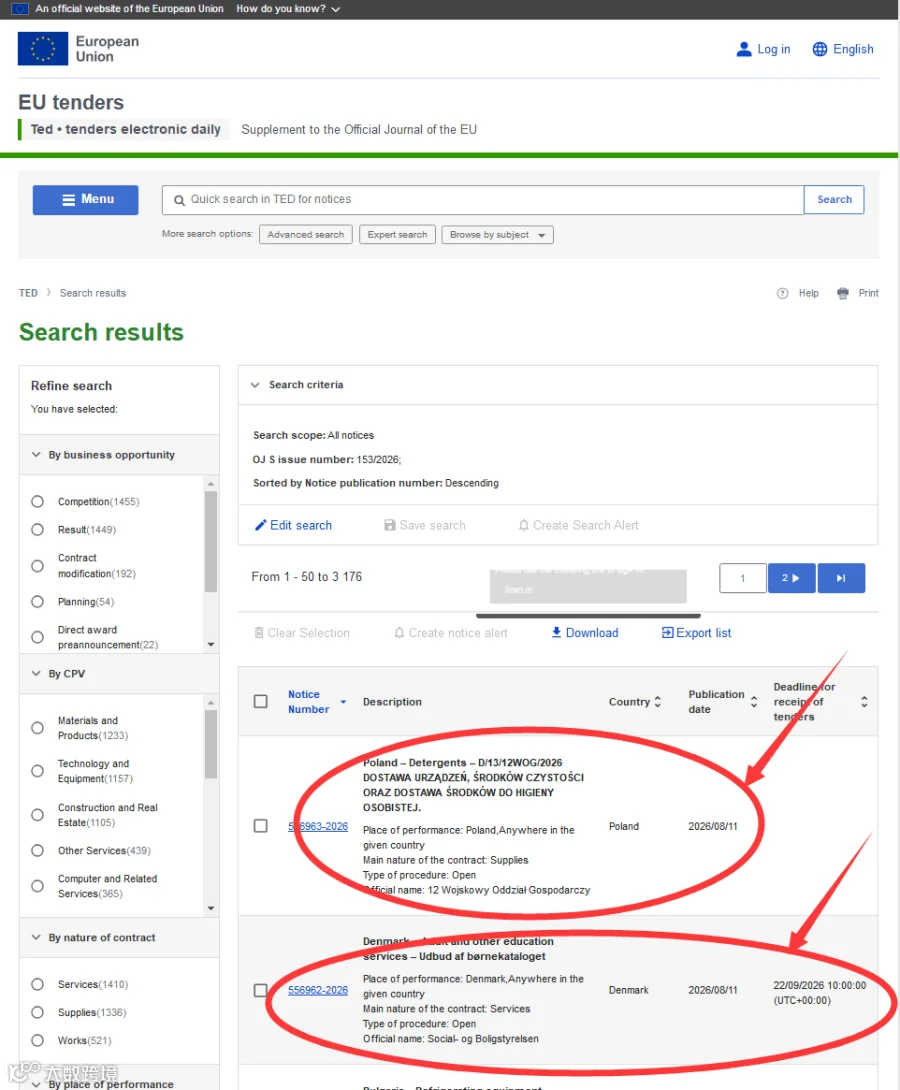This screenshot has width=900, height=1090.
Task: Sort by Publication date arrows
Action: pos(753,702)
